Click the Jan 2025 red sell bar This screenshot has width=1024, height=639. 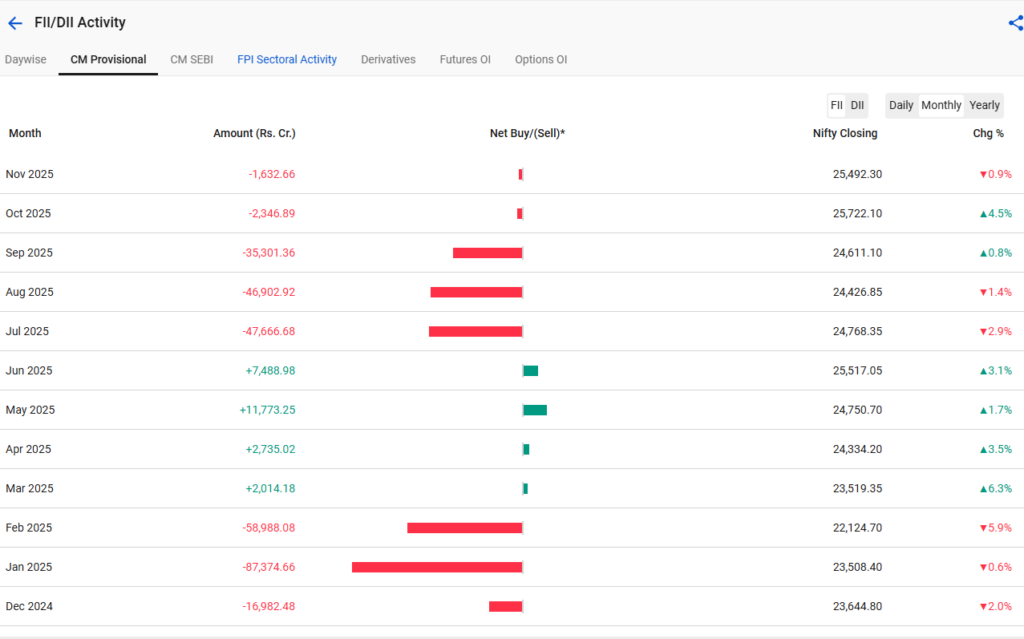(x=437, y=567)
